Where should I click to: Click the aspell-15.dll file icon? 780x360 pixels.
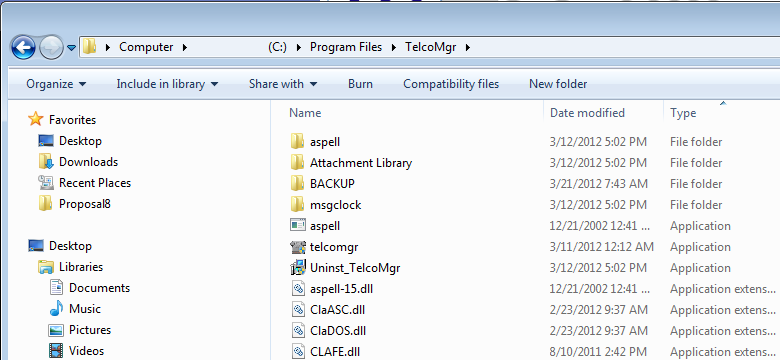[297, 288]
